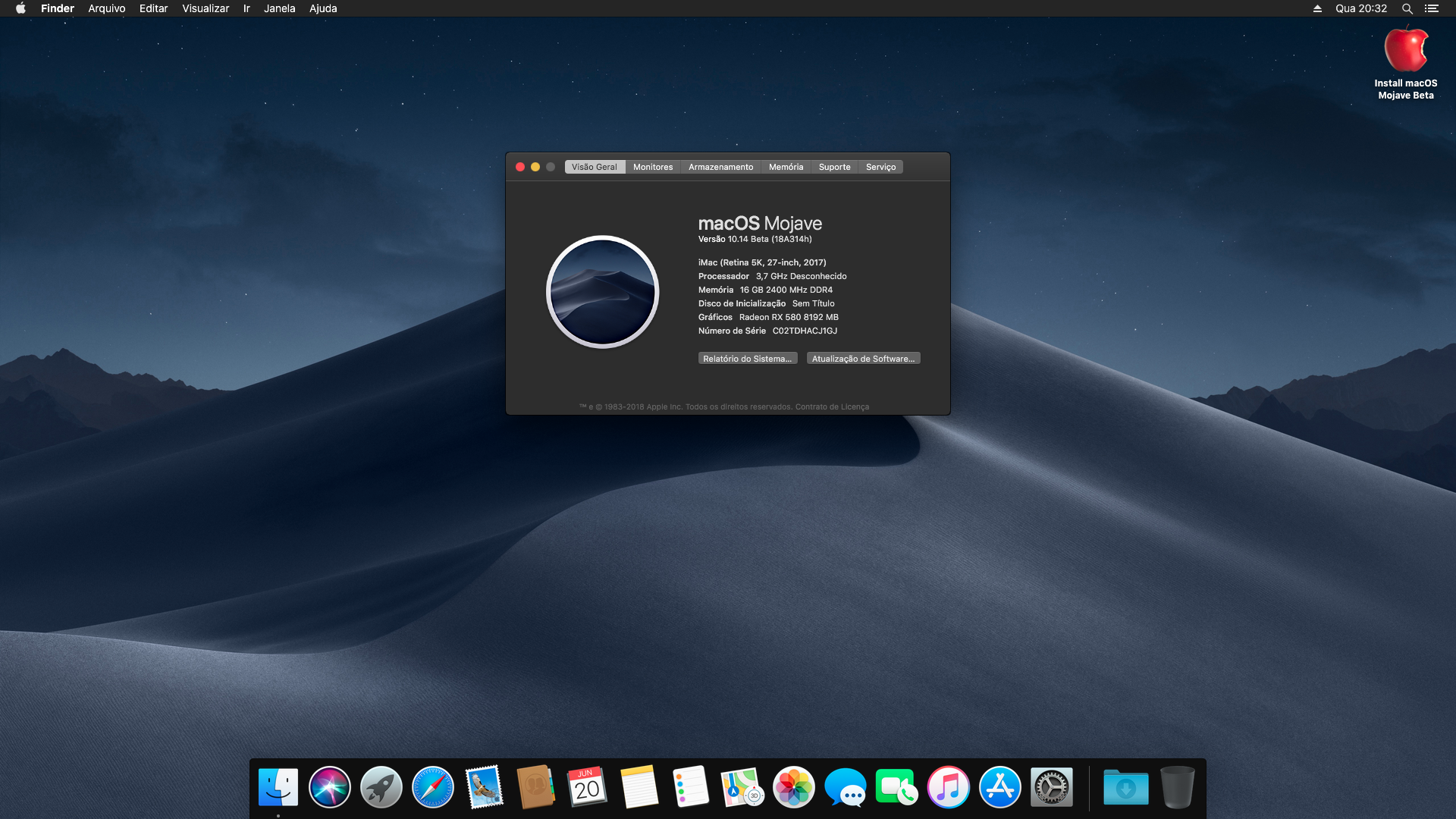Click Relatório do Sistema button
Screen dimensions: 1456x819
tap(747, 359)
